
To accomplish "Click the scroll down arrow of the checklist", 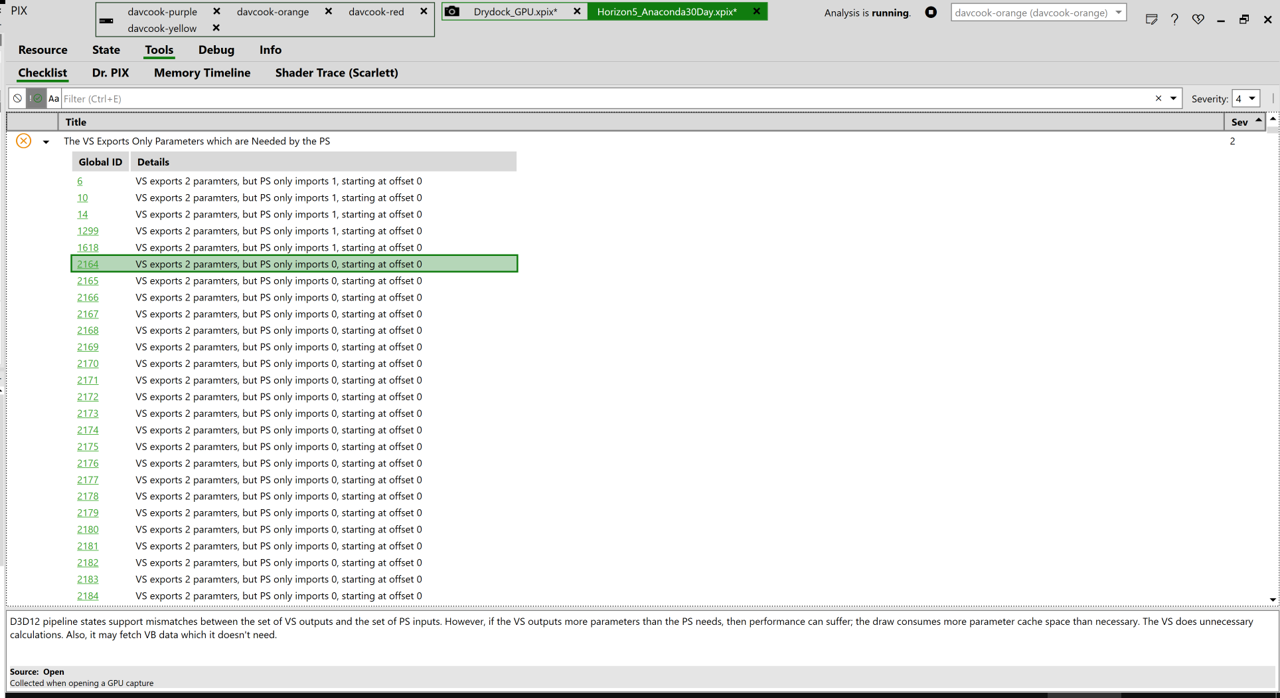I will click(1272, 600).
